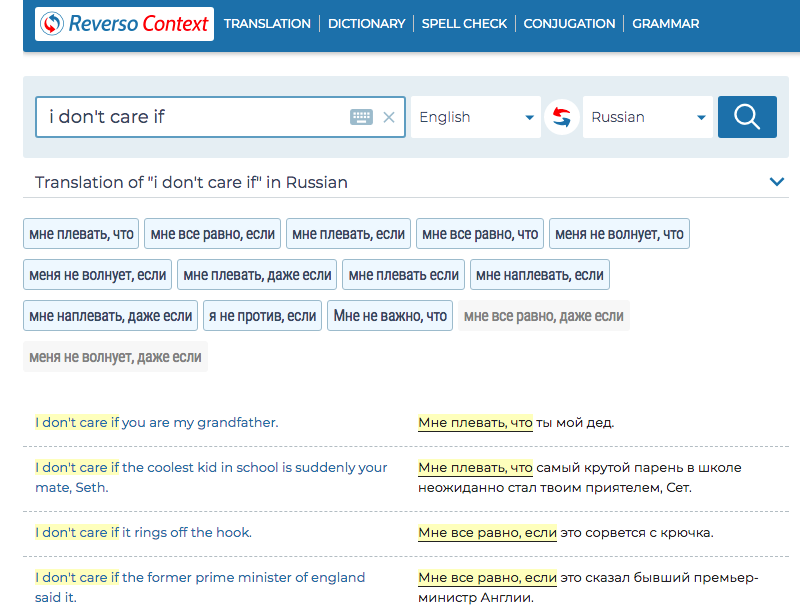Open the Grammar menu link
The width and height of the screenshot is (800, 614).
[x=665, y=23]
